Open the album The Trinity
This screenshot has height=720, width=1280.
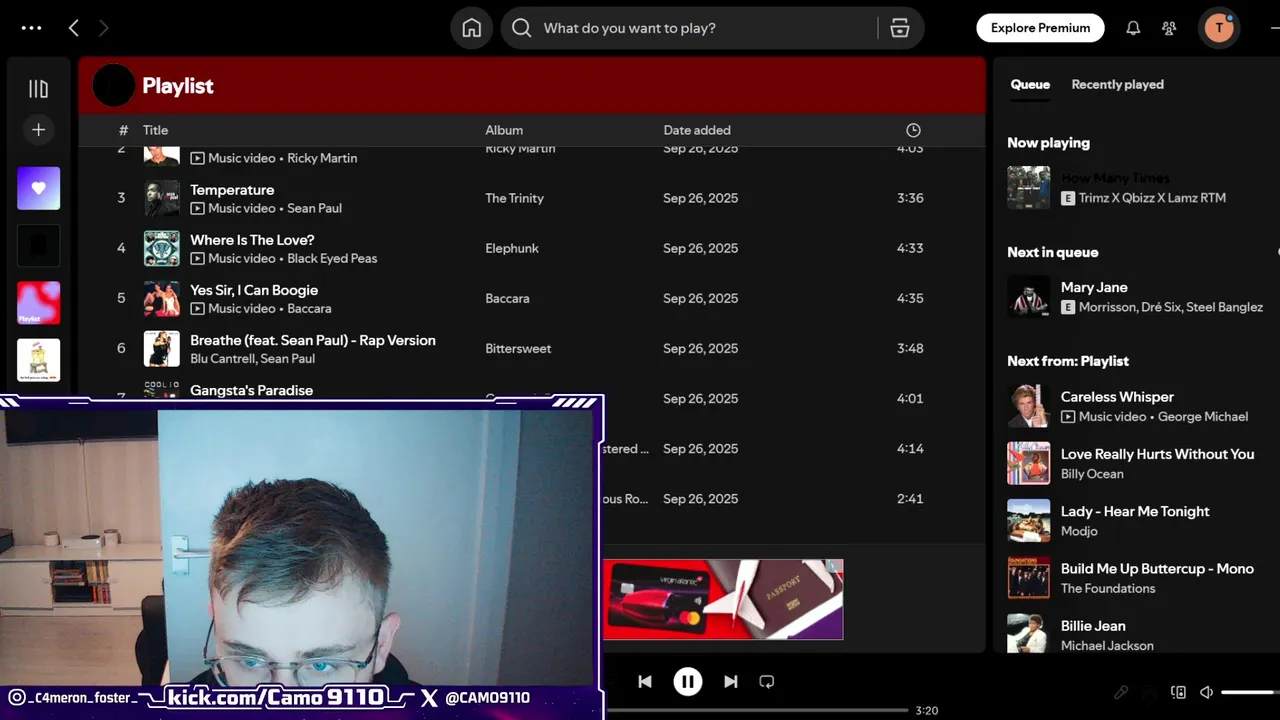coord(514,198)
